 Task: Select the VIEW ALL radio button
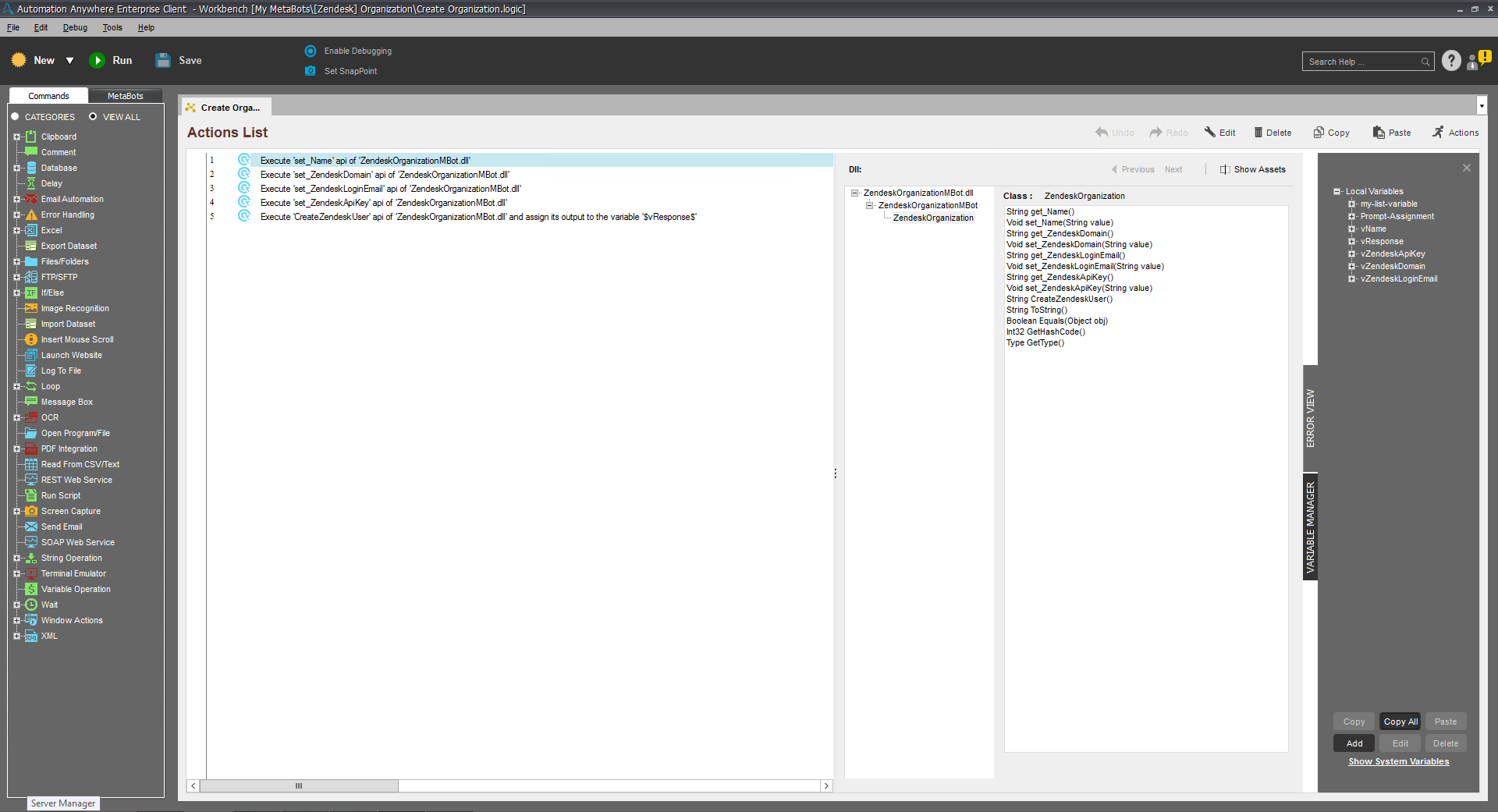tap(93, 117)
